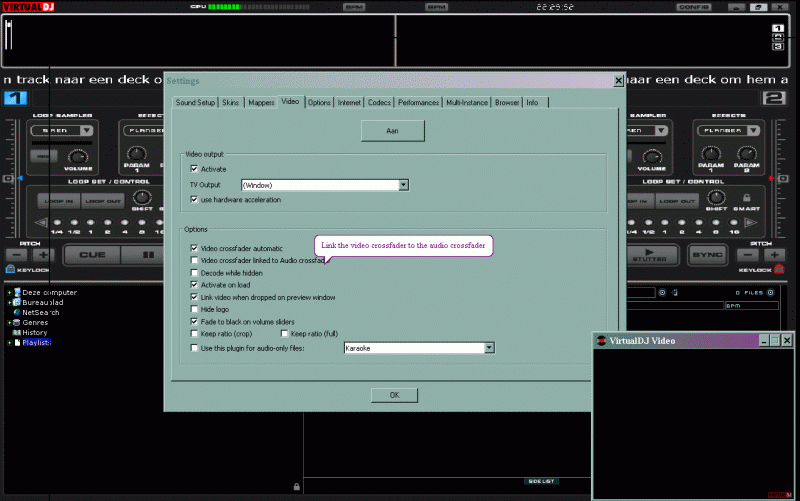This screenshot has height=501, width=800.
Task: Click halve-loop left arrow on deck 1
Action: pos(41,222)
